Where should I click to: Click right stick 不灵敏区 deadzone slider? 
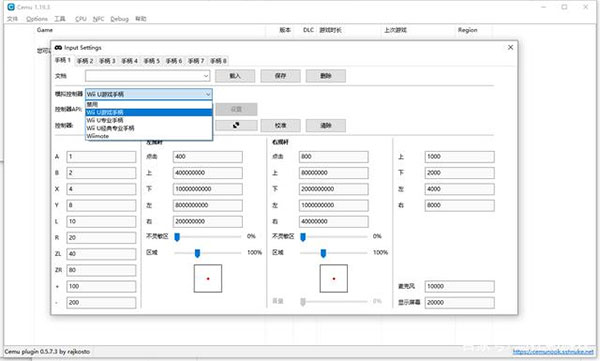[x=334, y=237]
